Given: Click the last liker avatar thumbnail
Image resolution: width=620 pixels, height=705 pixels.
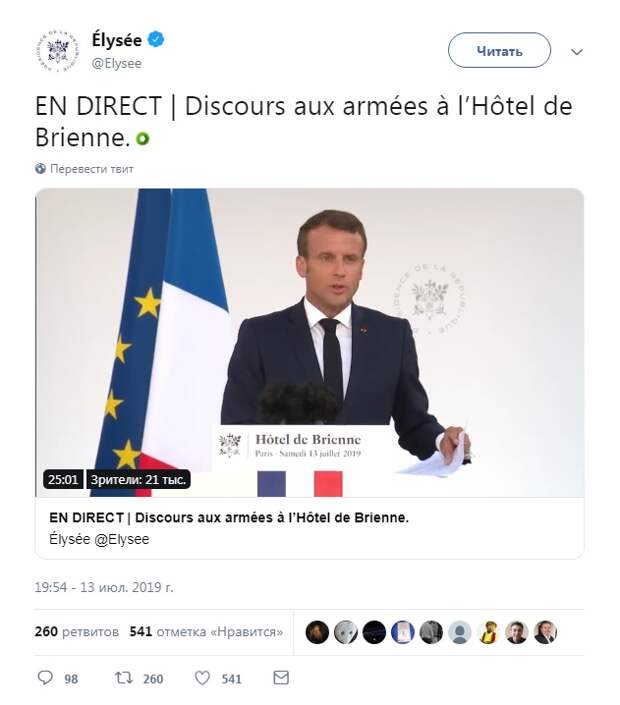Looking at the screenshot, I should point(545,632).
